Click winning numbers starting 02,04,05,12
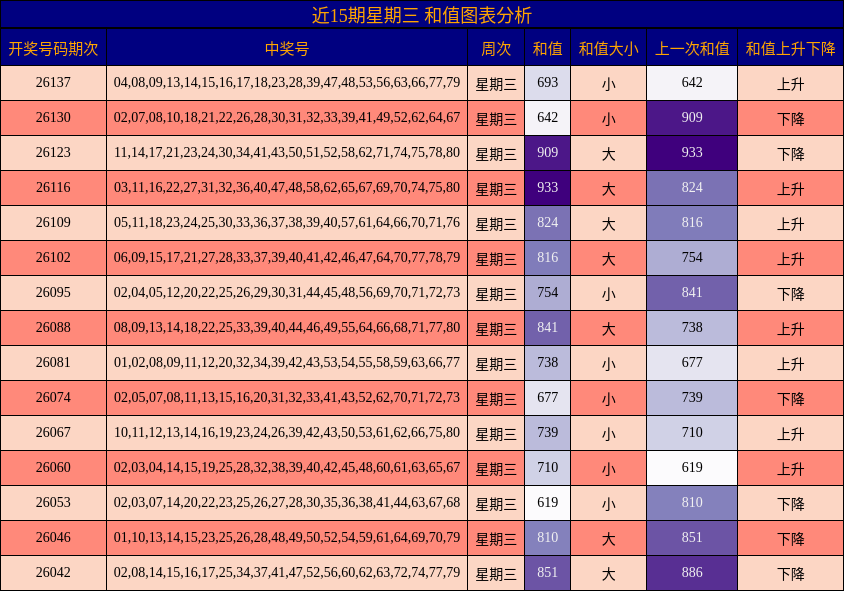Screen dimensions: 844x591 287,292
